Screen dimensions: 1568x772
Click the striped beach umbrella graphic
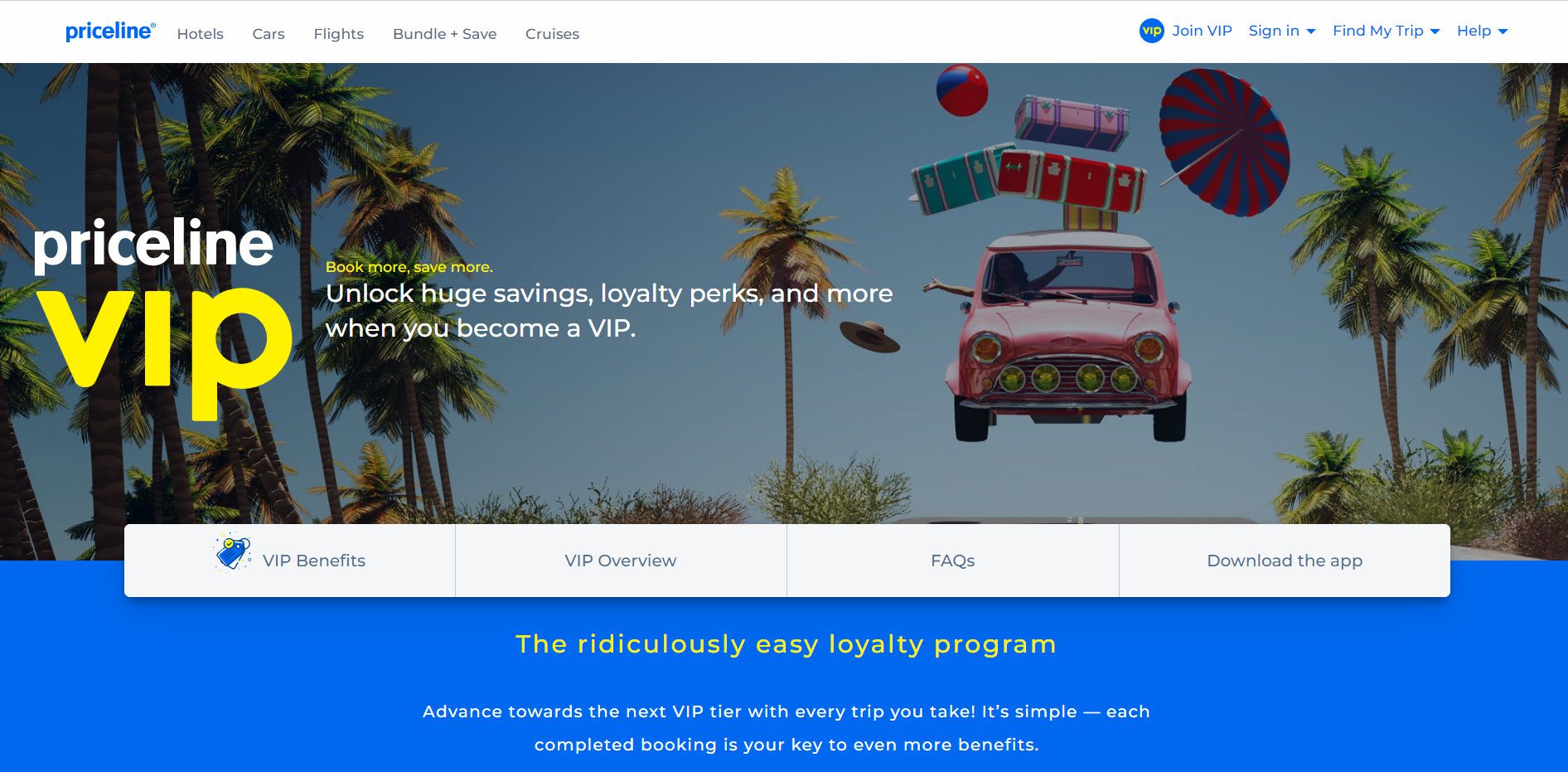(1223, 142)
